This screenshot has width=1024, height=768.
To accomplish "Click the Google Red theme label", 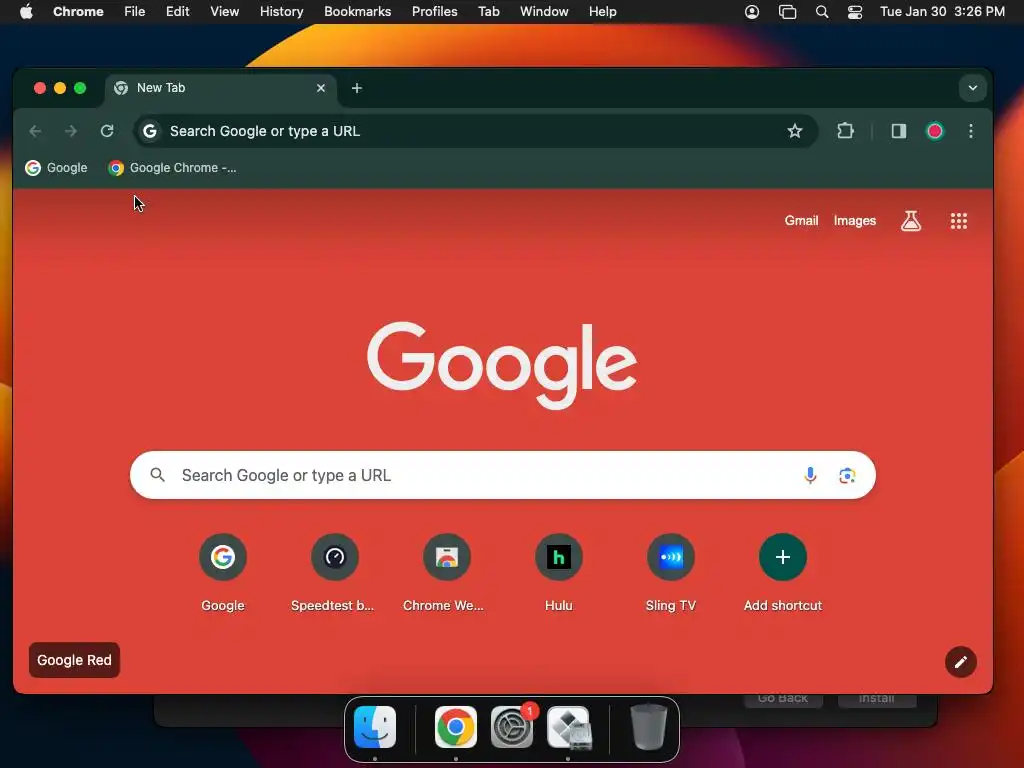I will (74, 660).
